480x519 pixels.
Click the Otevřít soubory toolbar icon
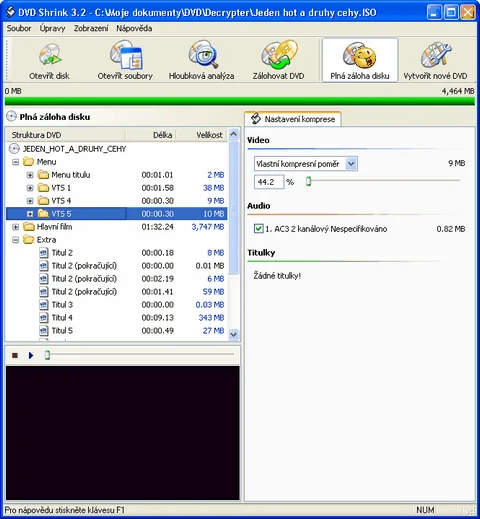[x=125, y=61]
